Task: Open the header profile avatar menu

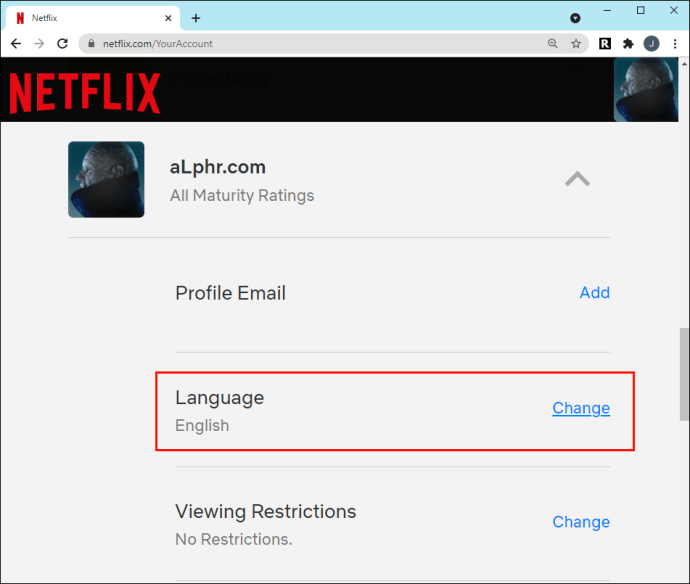Action: (646, 89)
